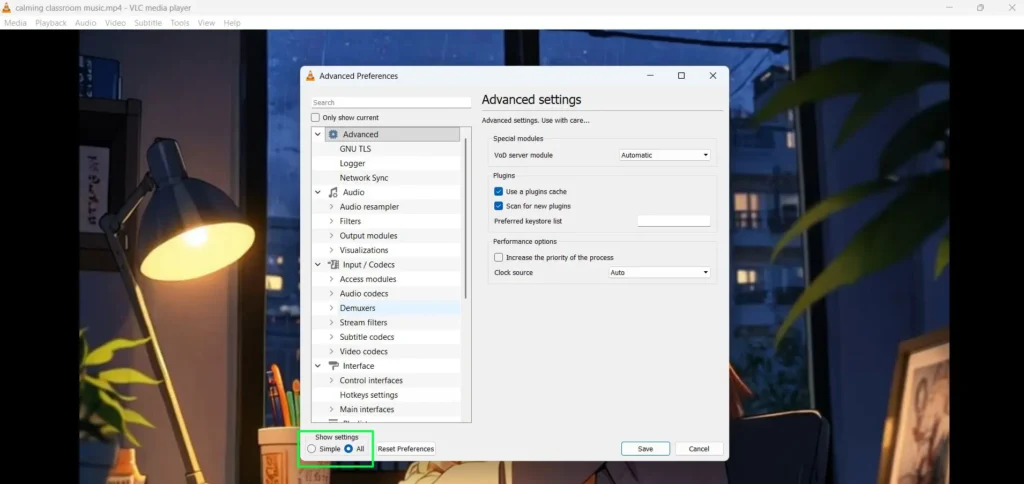Uncheck Scan for new plugins
This screenshot has height=484, width=1024.
tap(498, 206)
